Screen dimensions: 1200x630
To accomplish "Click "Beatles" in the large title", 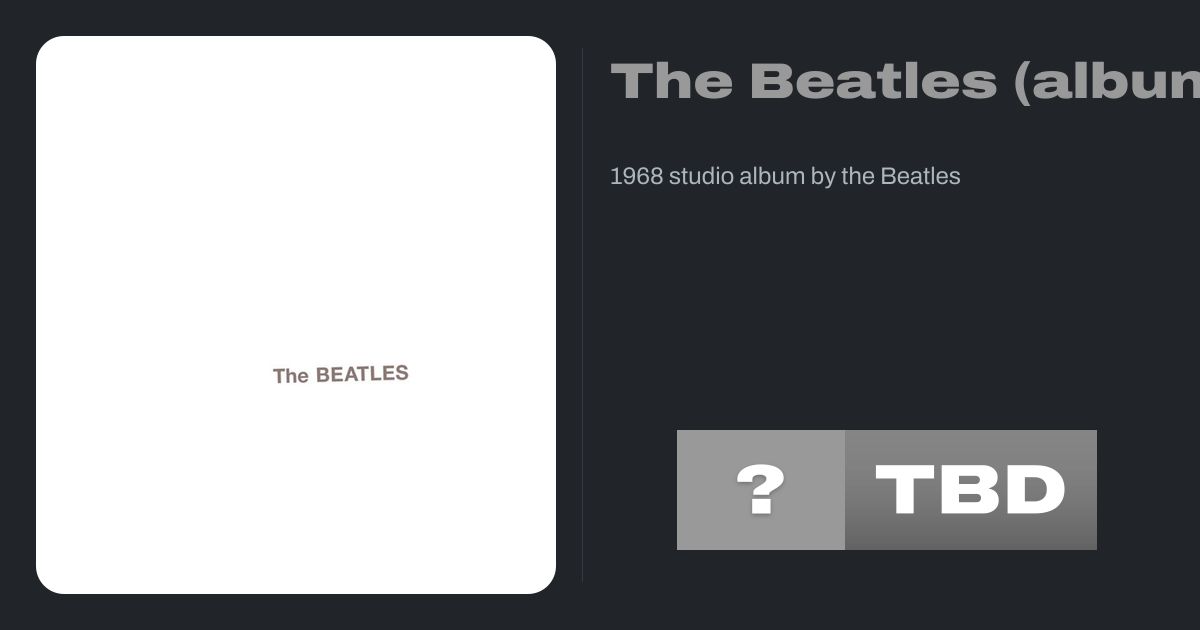I will click(872, 81).
